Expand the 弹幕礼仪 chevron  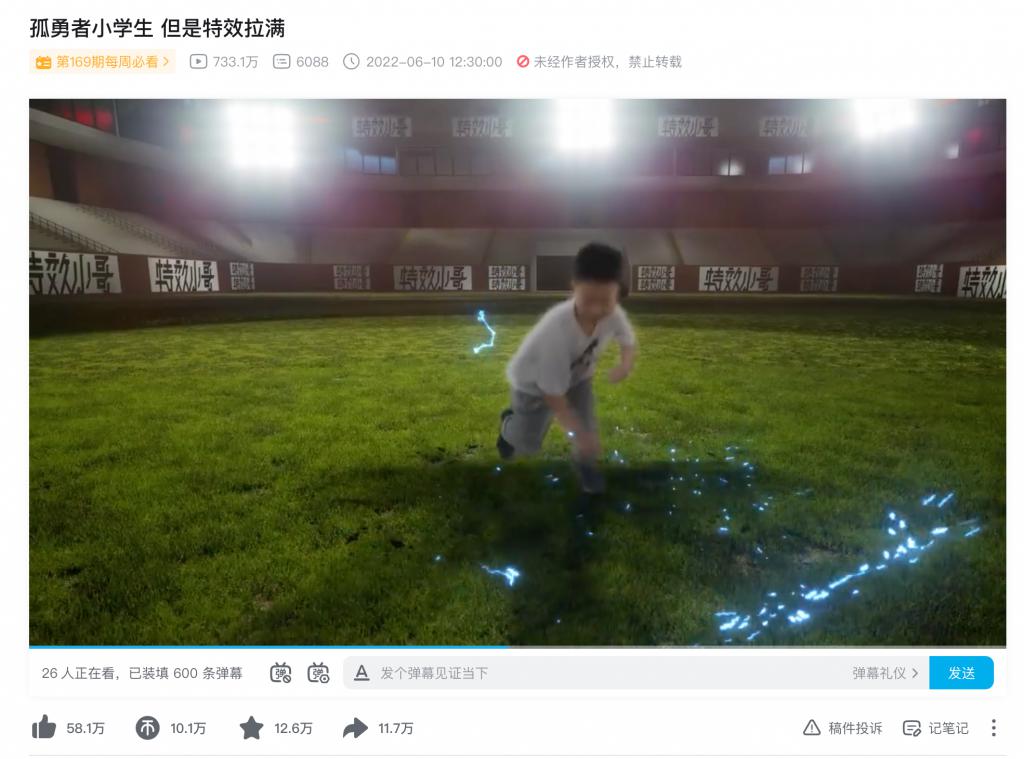(x=915, y=673)
